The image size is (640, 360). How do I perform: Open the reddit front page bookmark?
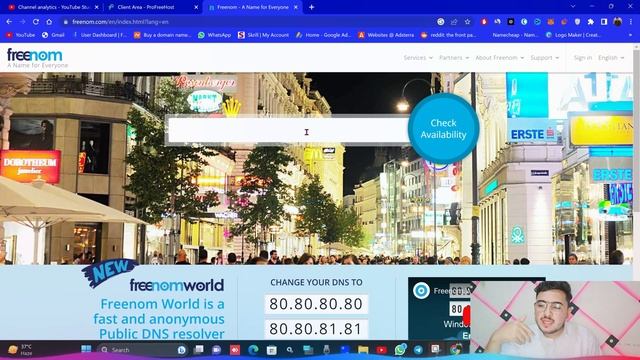click(x=449, y=35)
